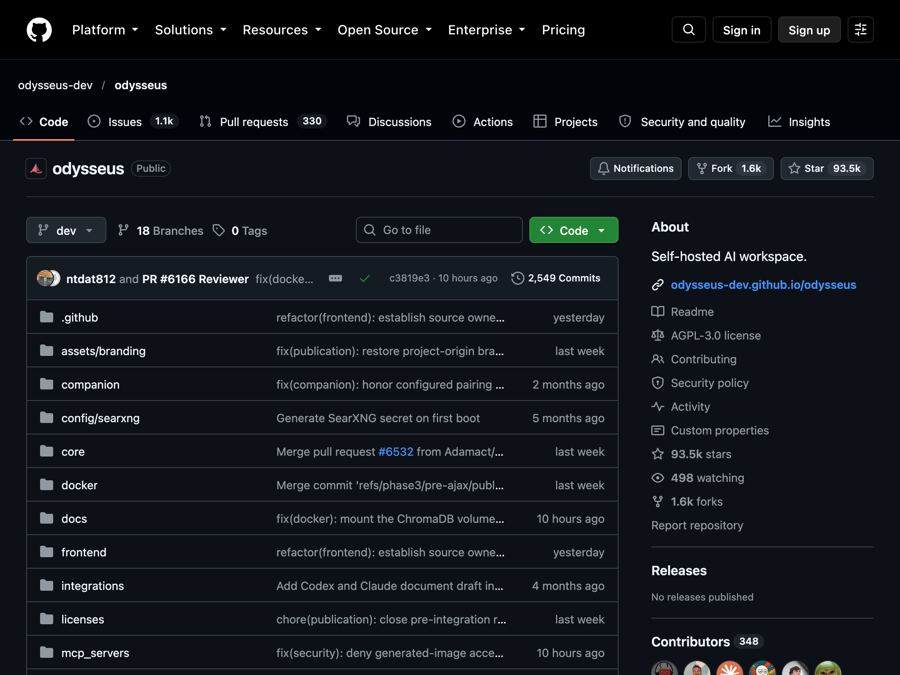Open the Releases heading link
This screenshot has width=900, height=675.
point(679,571)
